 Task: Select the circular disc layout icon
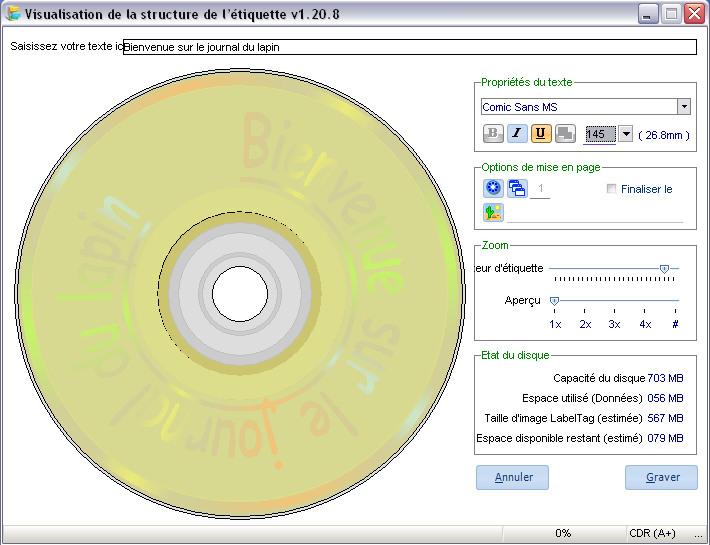(x=493, y=188)
